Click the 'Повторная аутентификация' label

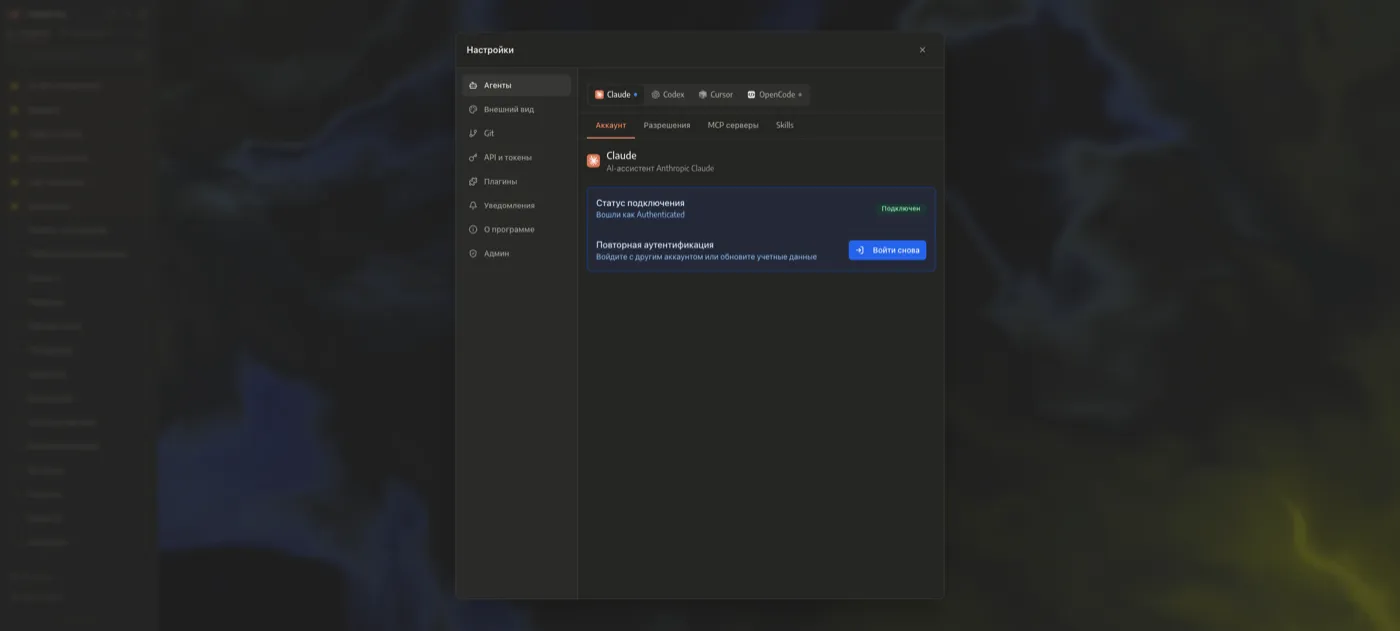[x=655, y=244]
